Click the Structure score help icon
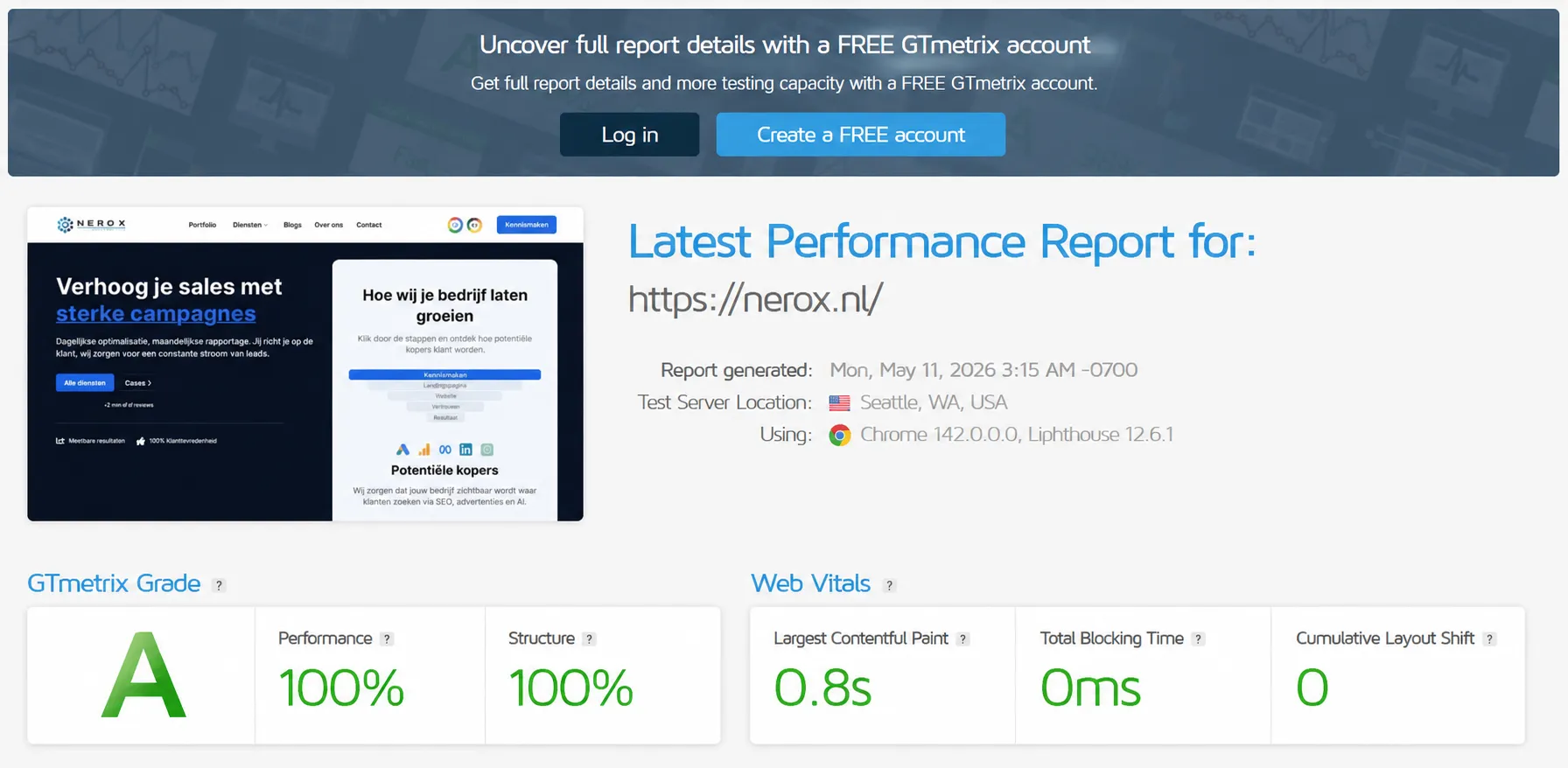 (589, 639)
